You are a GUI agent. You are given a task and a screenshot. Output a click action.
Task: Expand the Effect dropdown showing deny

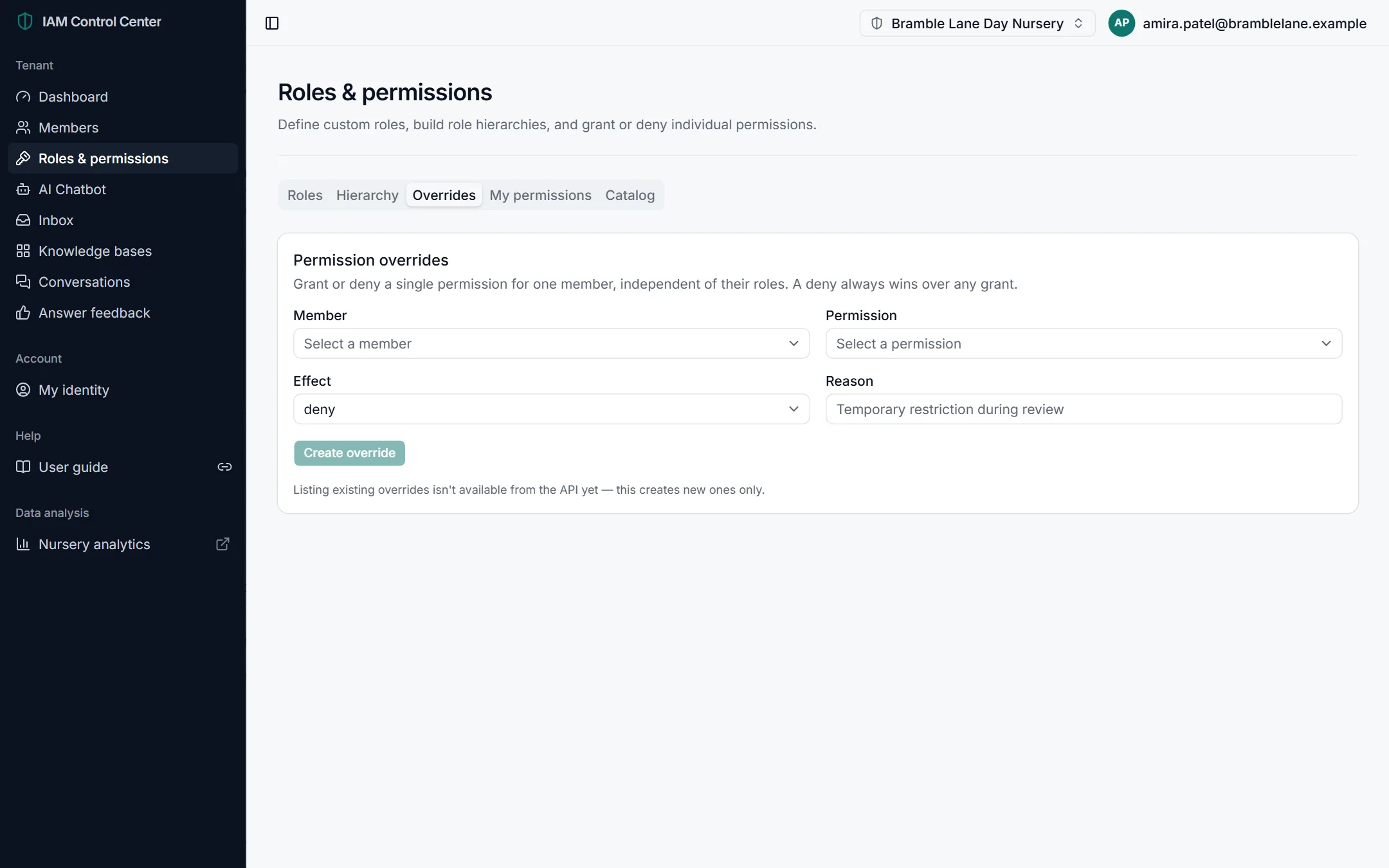coord(551,409)
